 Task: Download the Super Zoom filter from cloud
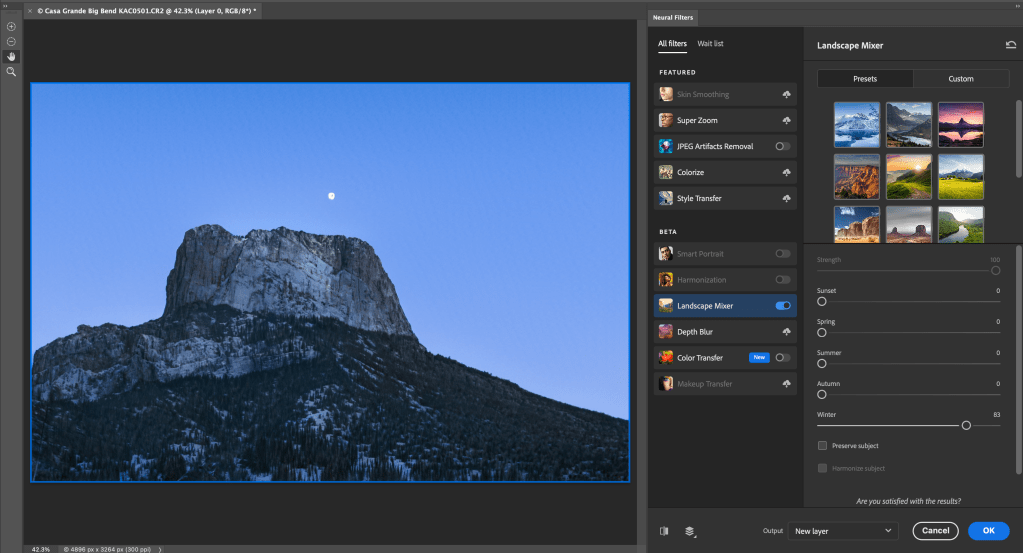pos(786,120)
